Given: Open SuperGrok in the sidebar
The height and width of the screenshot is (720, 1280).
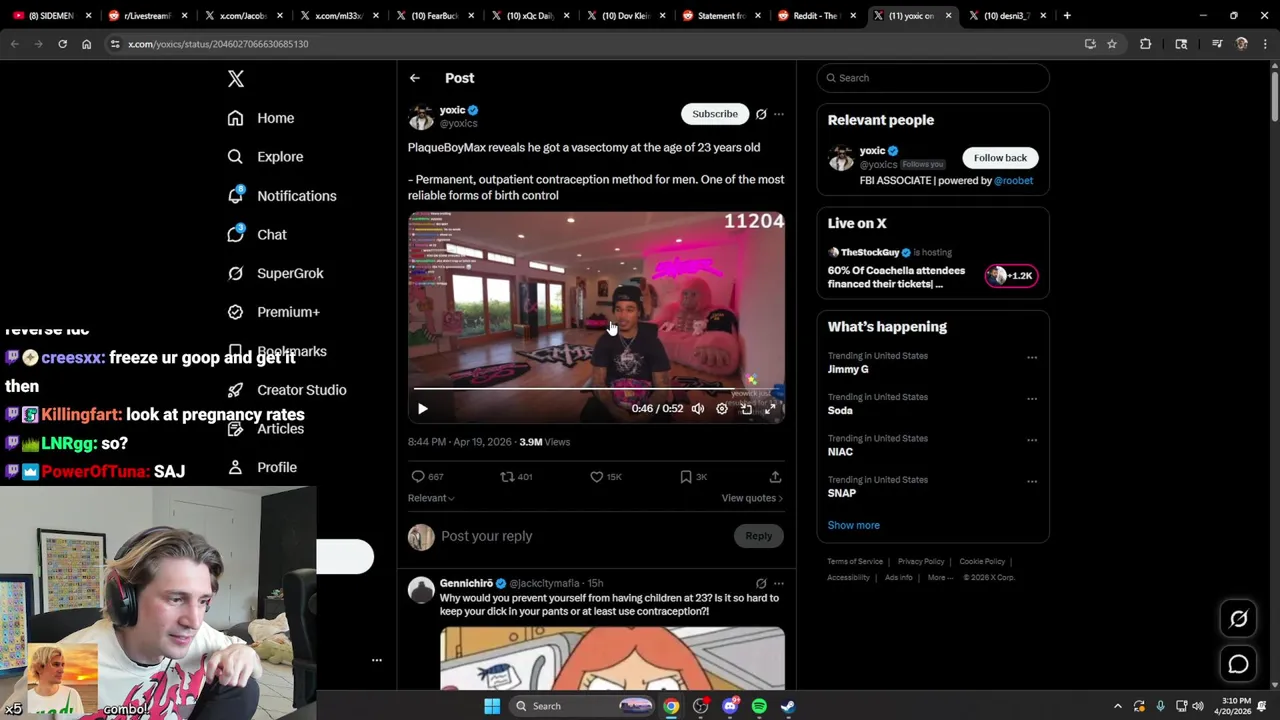Looking at the screenshot, I should click(x=275, y=273).
